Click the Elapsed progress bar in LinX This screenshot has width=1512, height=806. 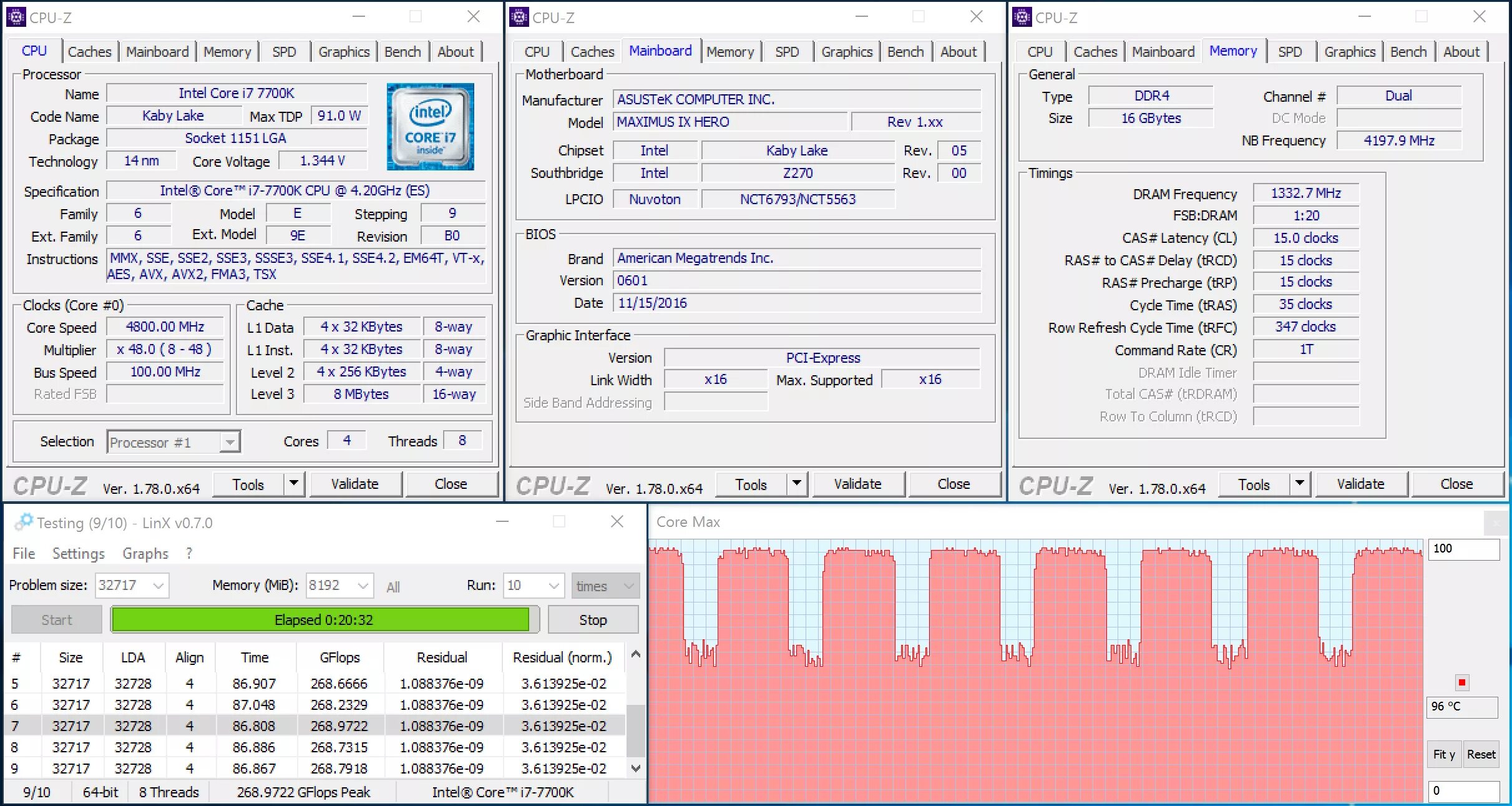pos(324,620)
